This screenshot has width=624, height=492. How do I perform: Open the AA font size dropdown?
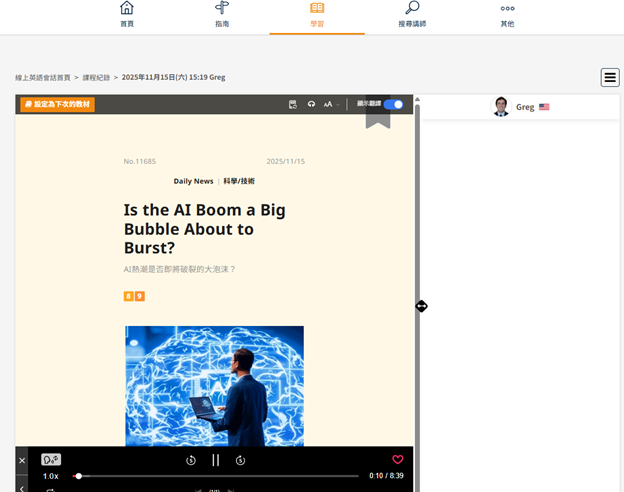330,104
